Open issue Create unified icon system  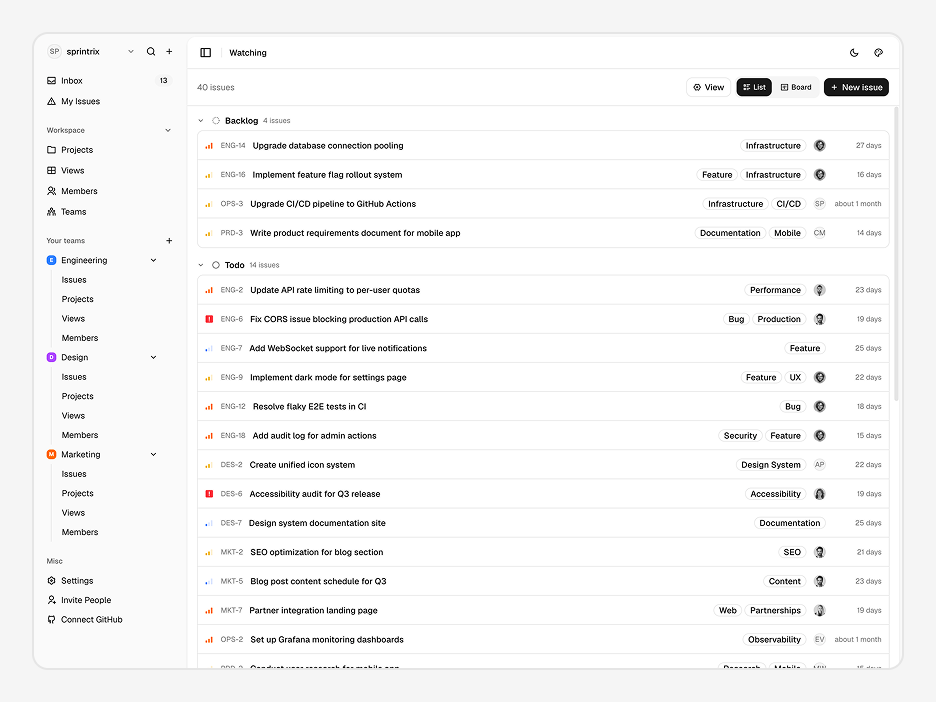(302, 465)
